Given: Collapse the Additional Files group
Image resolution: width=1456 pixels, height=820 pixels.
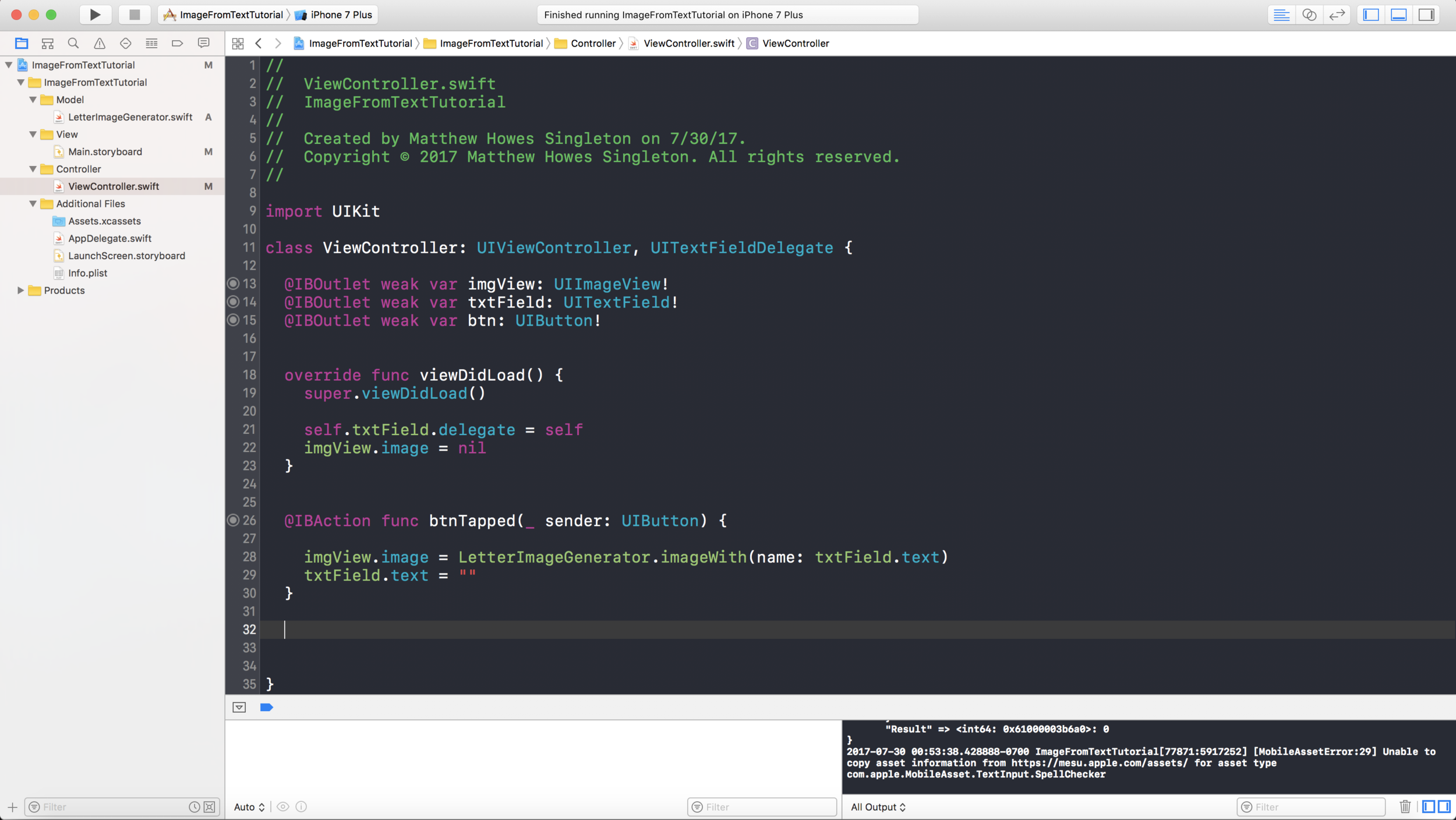Looking at the screenshot, I should 33,203.
